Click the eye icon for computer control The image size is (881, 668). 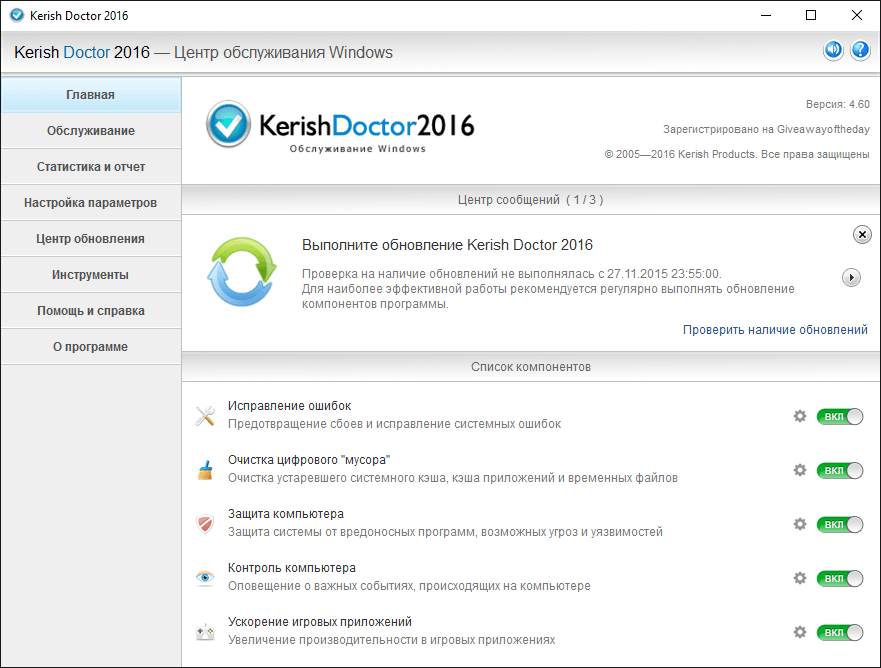tap(205, 578)
